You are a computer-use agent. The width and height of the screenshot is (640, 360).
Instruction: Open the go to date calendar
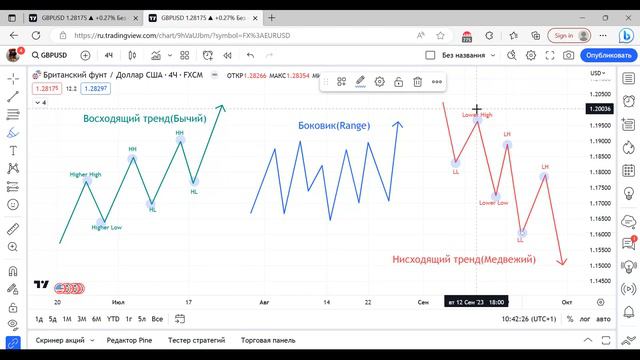point(180,319)
